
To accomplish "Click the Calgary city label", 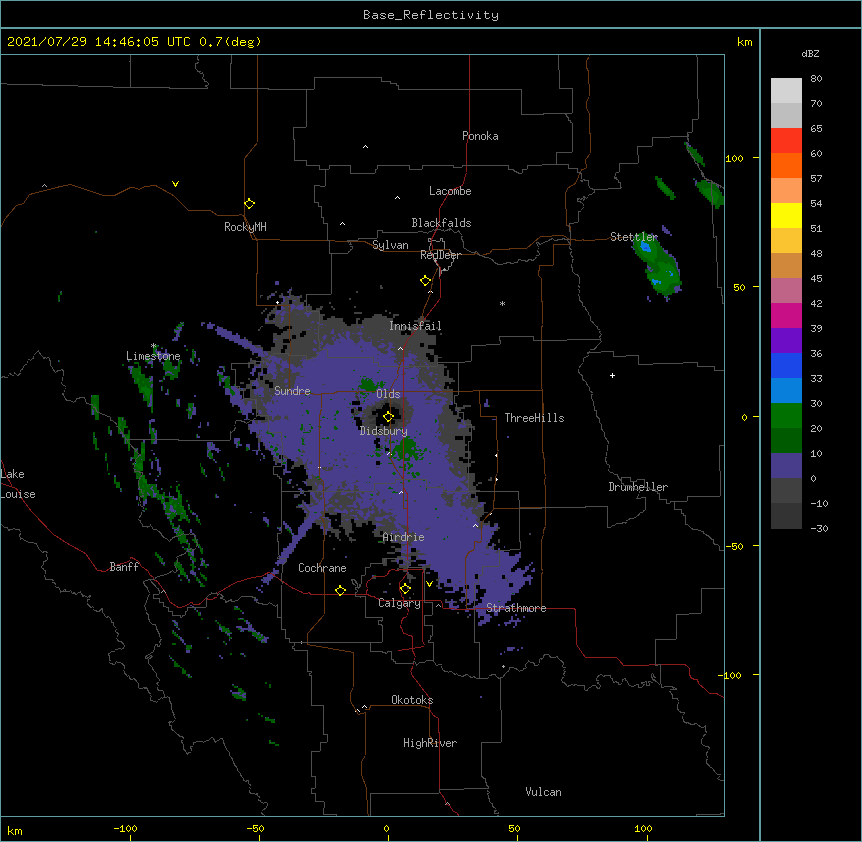I will (399, 603).
